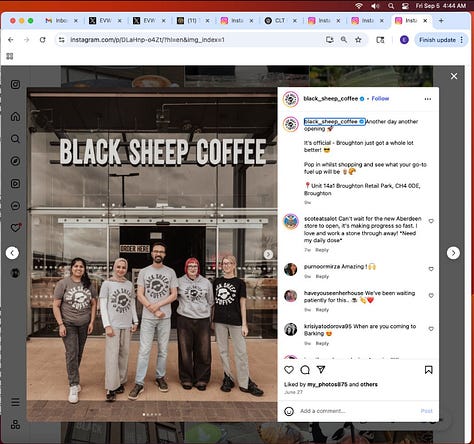Open krisiyatodorova95 profile link
The image size is (474, 444).
pyautogui.click(x=328, y=326)
